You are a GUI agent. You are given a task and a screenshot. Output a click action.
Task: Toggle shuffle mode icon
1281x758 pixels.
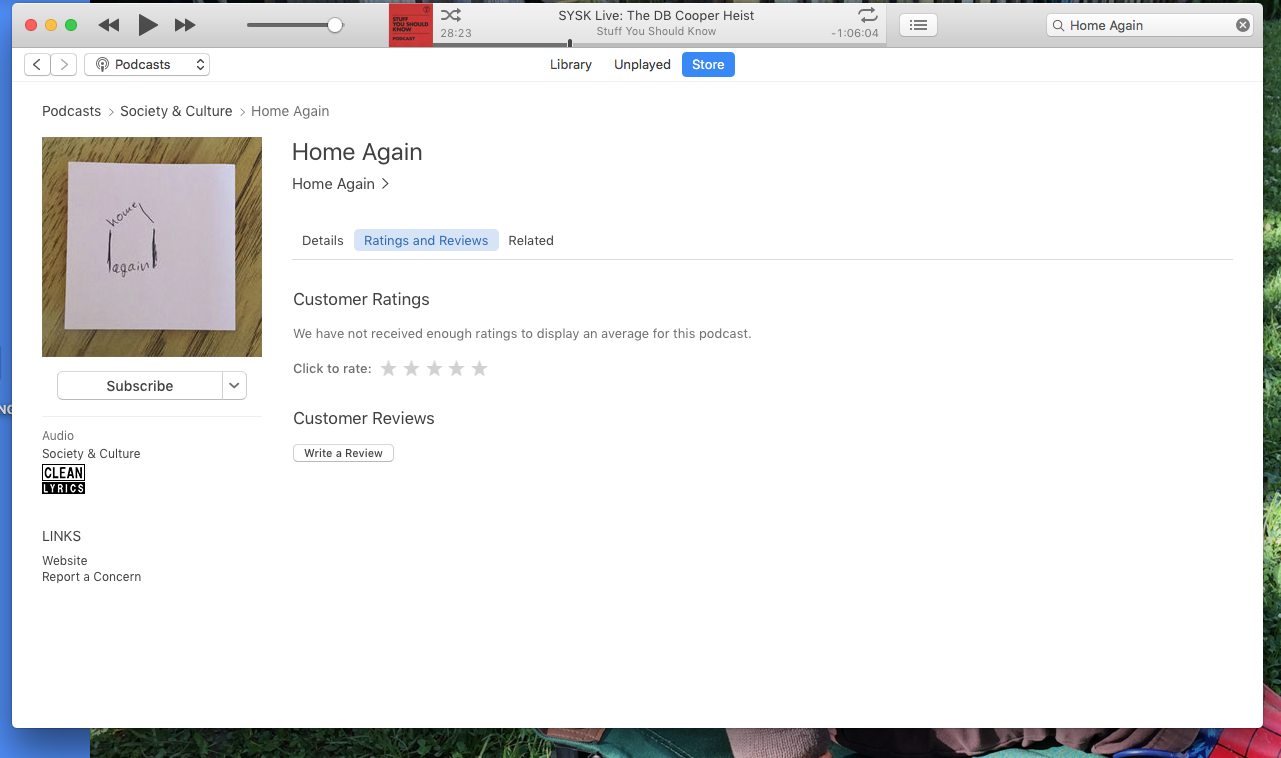click(451, 15)
